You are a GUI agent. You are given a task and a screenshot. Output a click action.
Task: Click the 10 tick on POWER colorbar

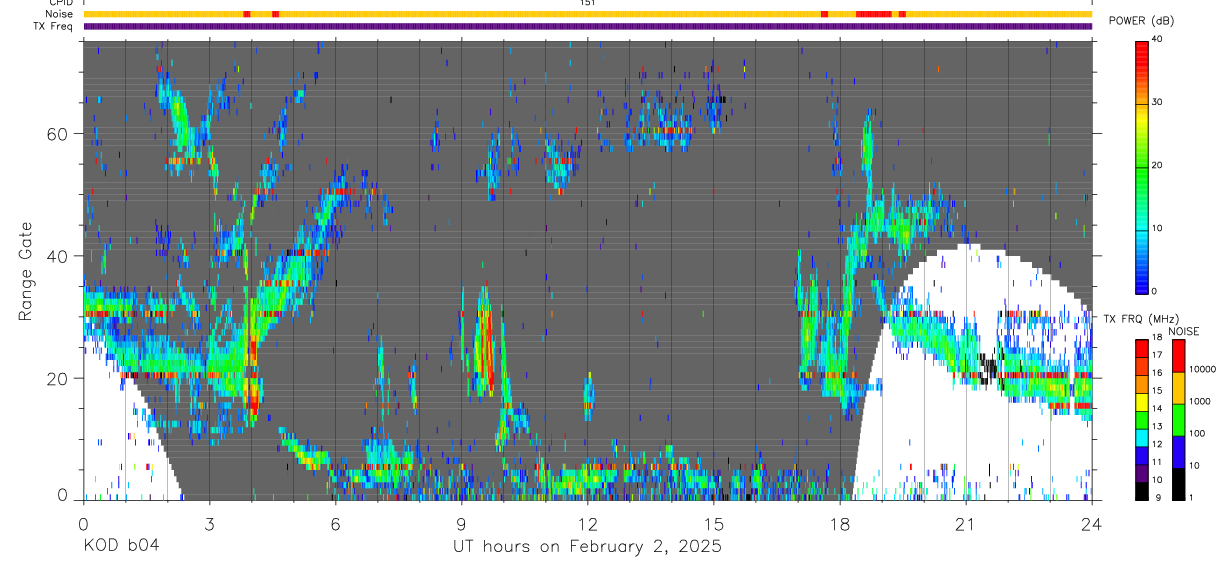coord(1159,228)
